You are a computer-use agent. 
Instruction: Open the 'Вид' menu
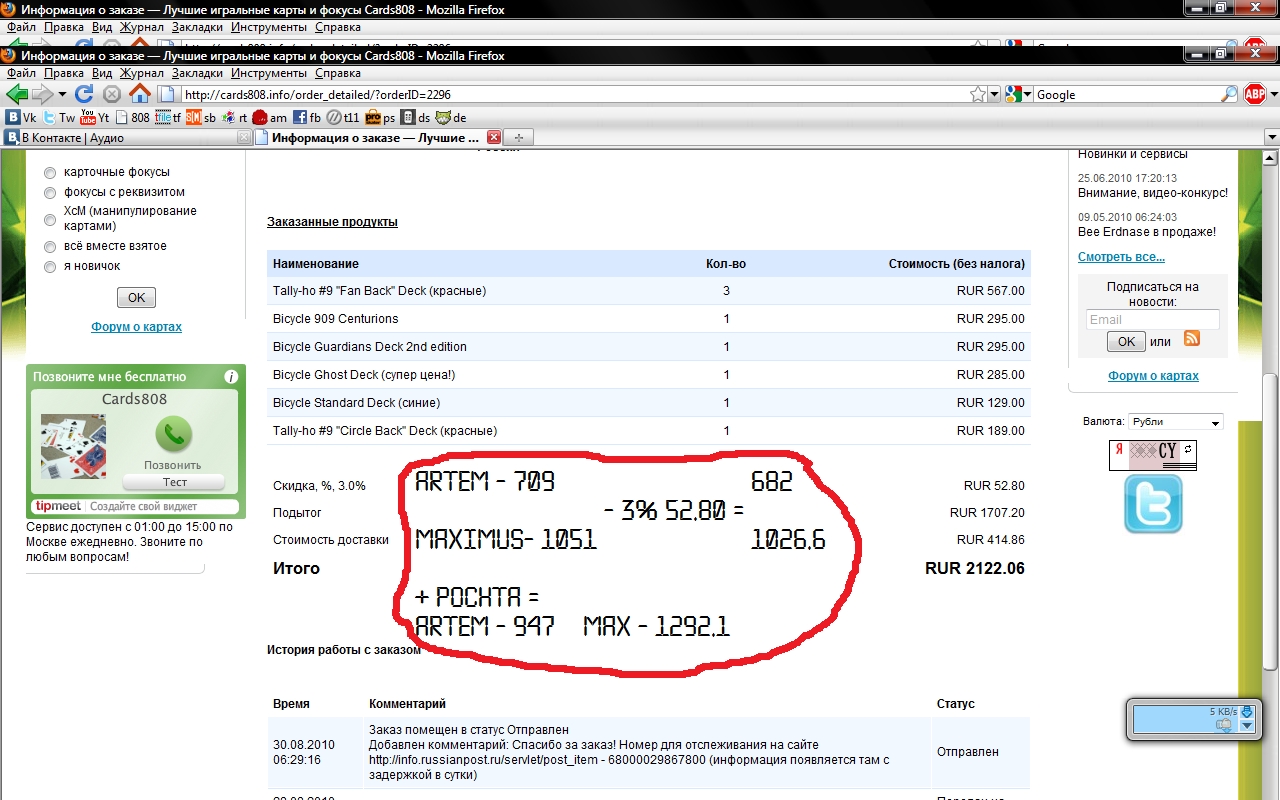click(102, 73)
